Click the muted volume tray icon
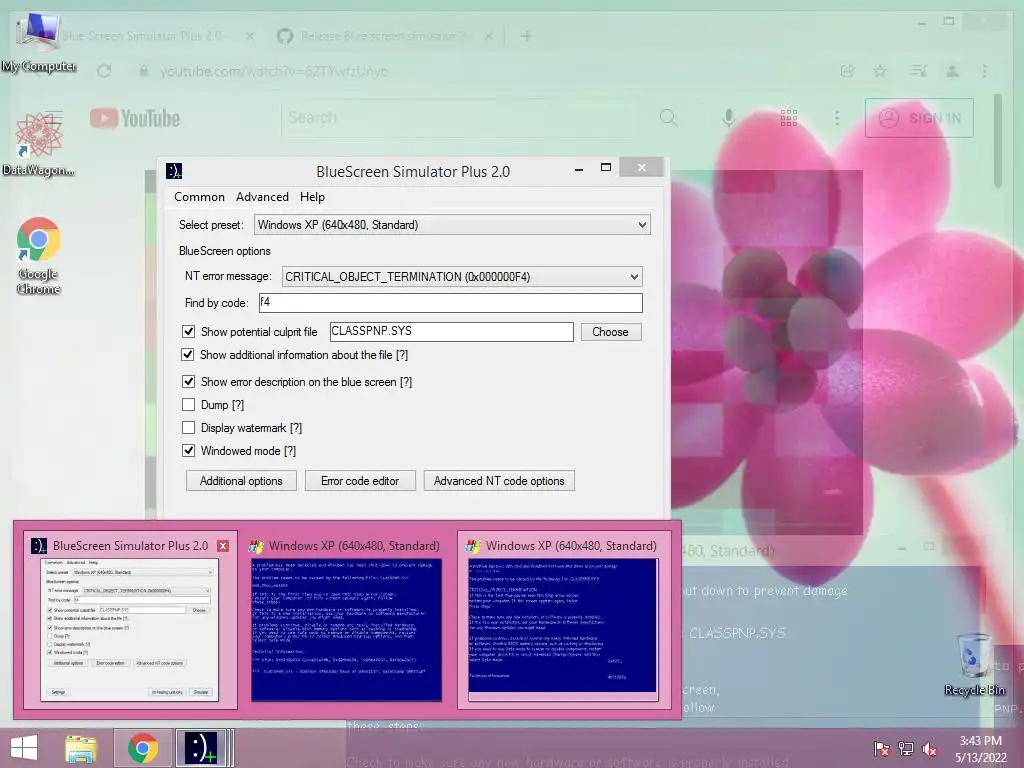Screen dimensions: 1024x768 coord(930,749)
